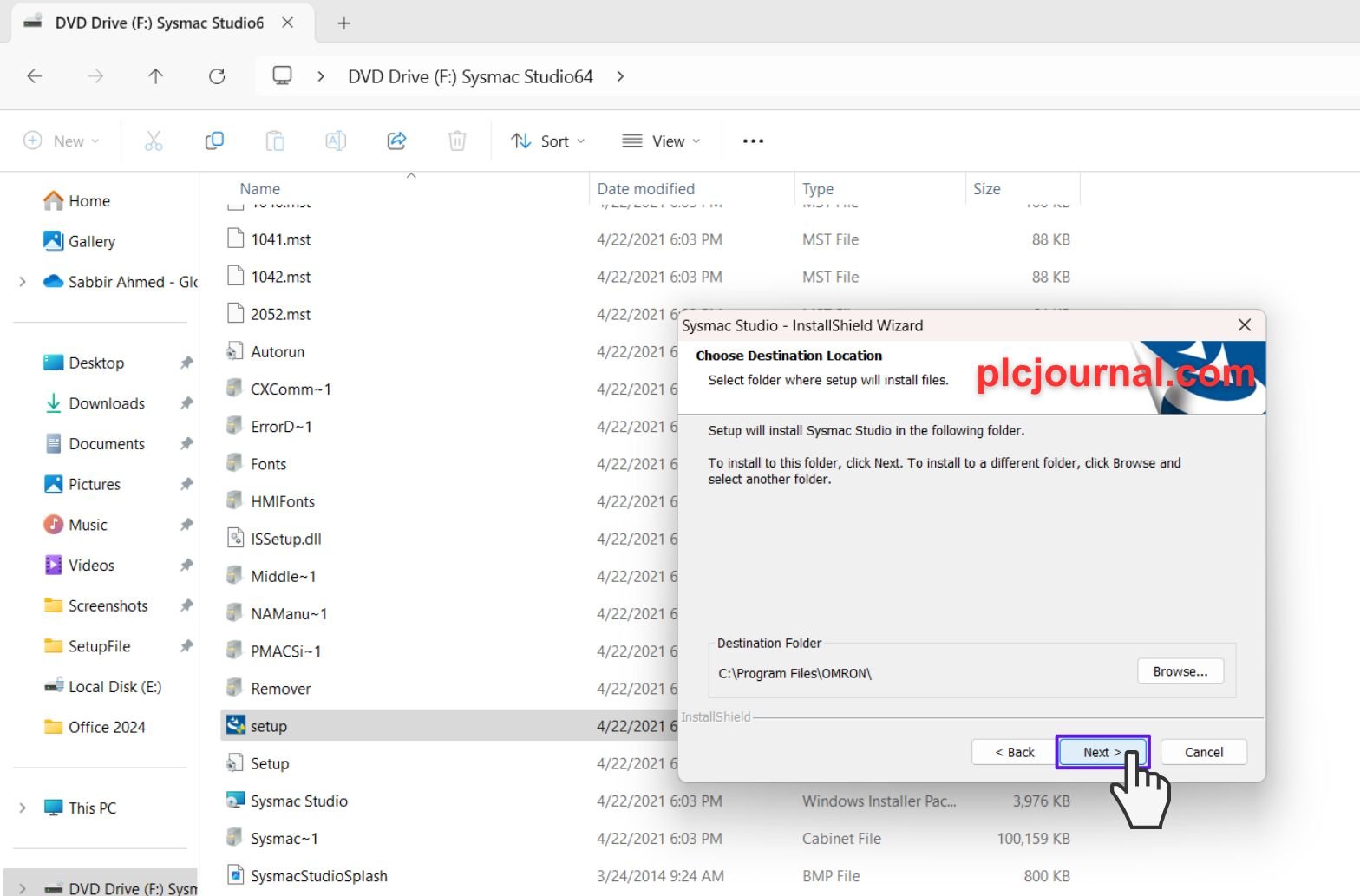This screenshot has width=1360, height=896.
Task: Click the Paste clipboard icon
Action: coord(275,141)
